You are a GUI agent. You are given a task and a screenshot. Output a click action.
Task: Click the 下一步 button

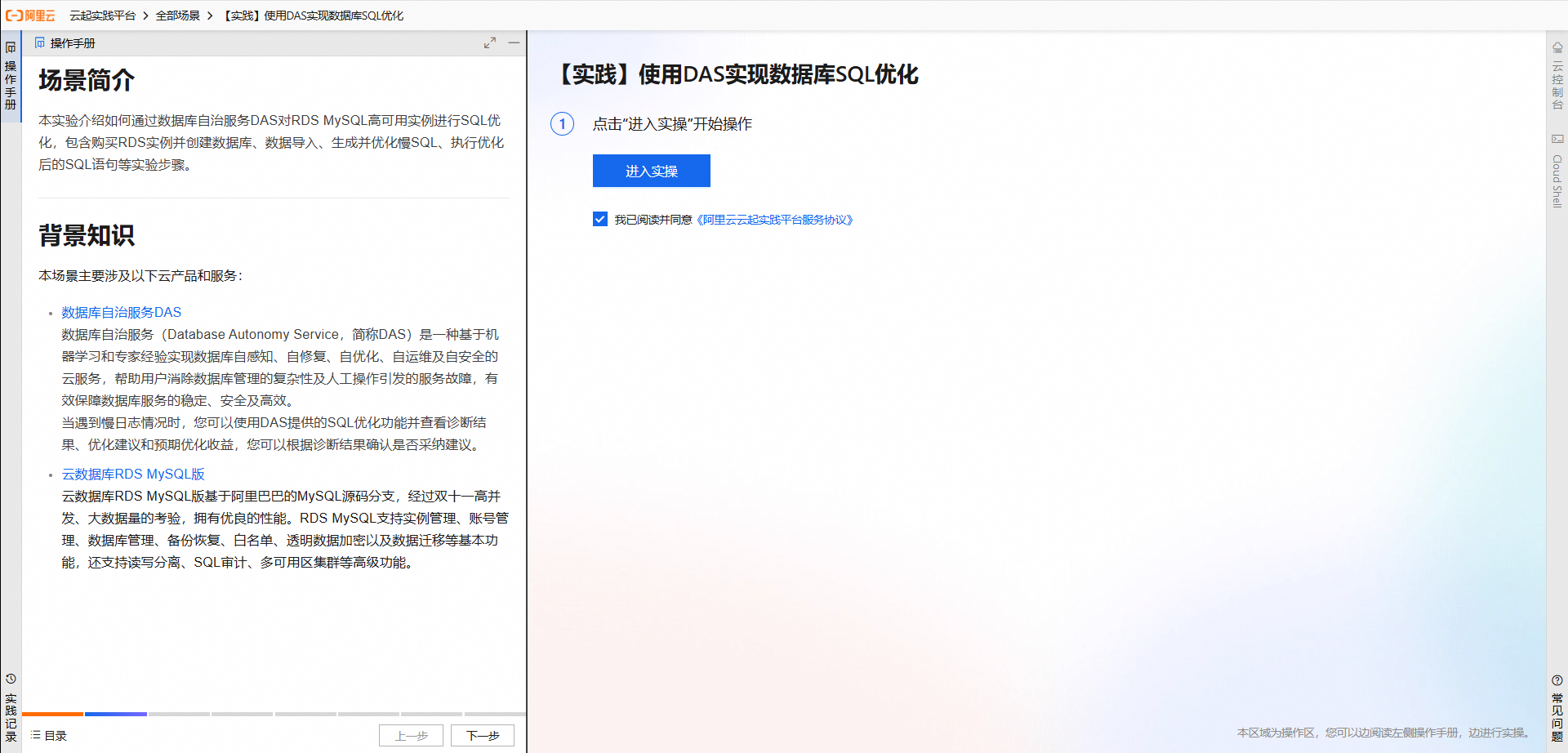[483, 735]
